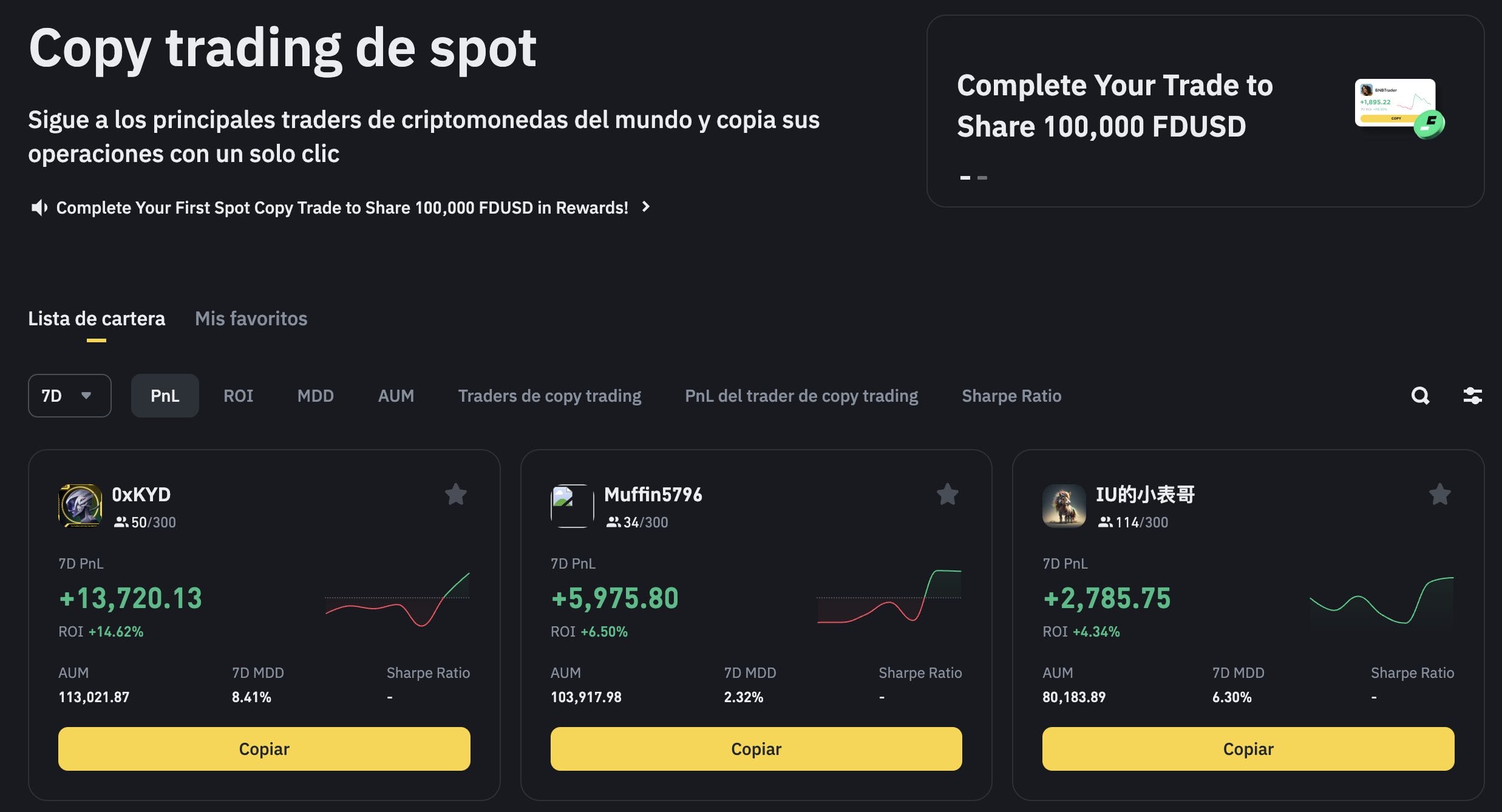This screenshot has width=1502, height=812.
Task: View the 0xKYD 7D PnL chart
Action: coord(398,599)
